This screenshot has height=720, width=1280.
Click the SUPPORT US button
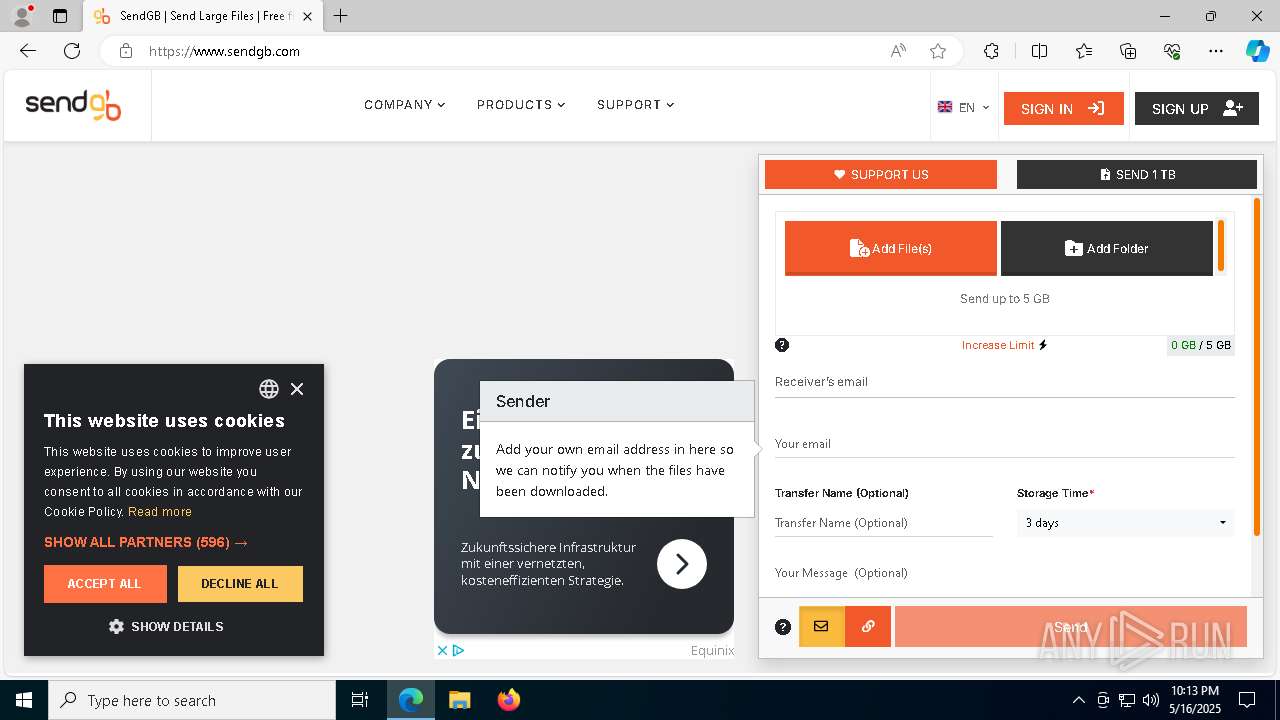881,174
